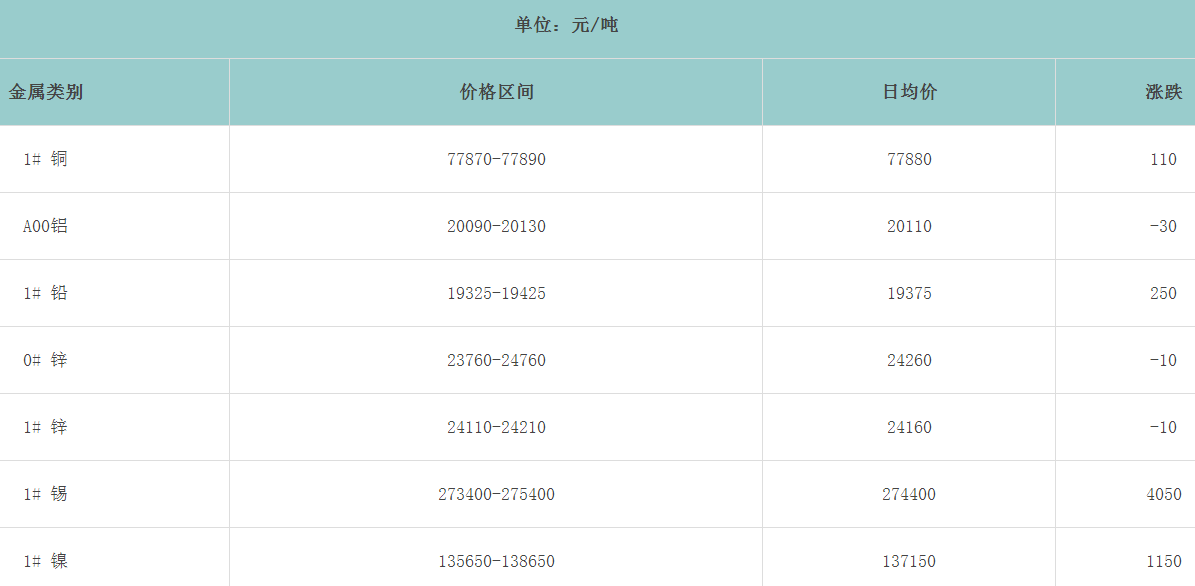Image resolution: width=1195 pixels, height=586 pixels.
Task: Select the 价格区间 column header
Action: (x=496, y=92)
